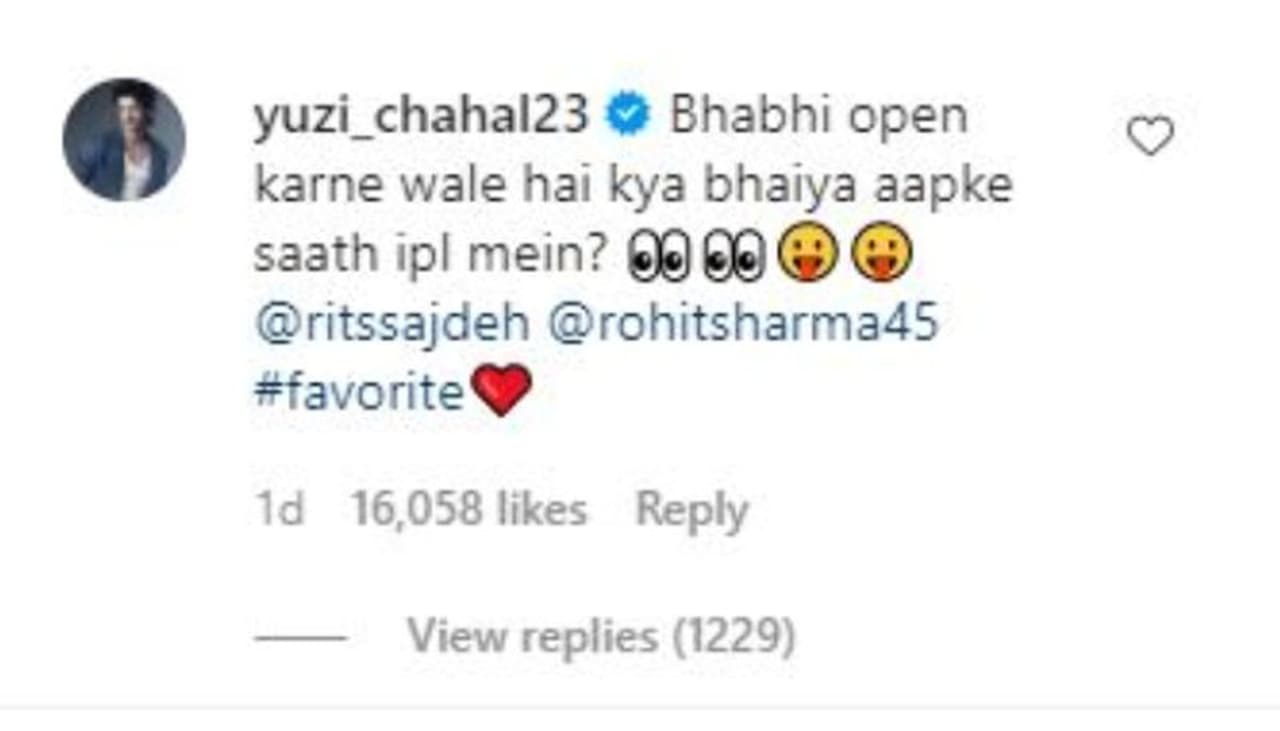Select the second eyes emoji
The height and width of the screenshot is (731, 1280).
[x=735, y=258]
